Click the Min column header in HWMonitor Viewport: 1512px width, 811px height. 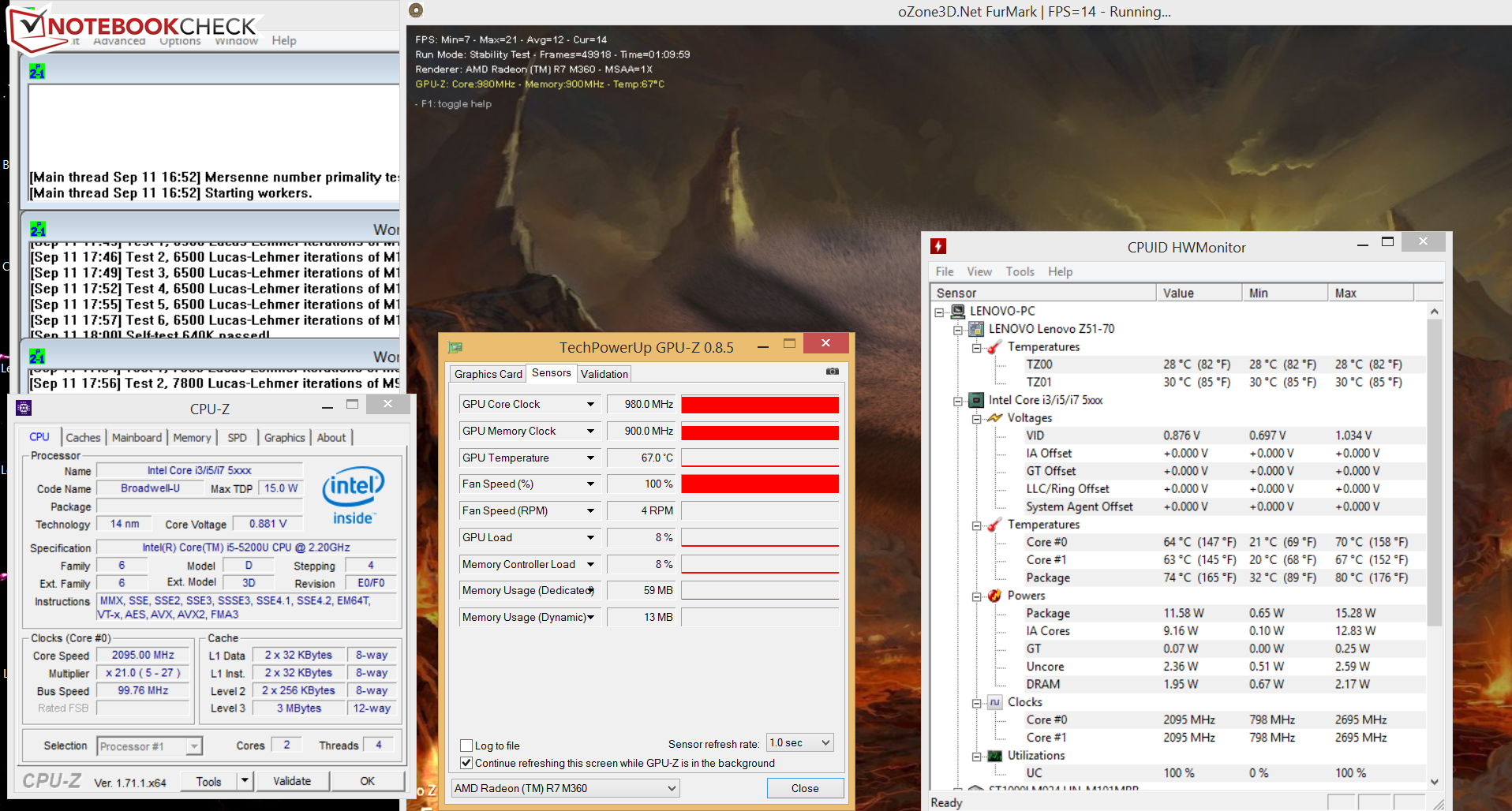pyautogui.click(x=1285, y=293)
